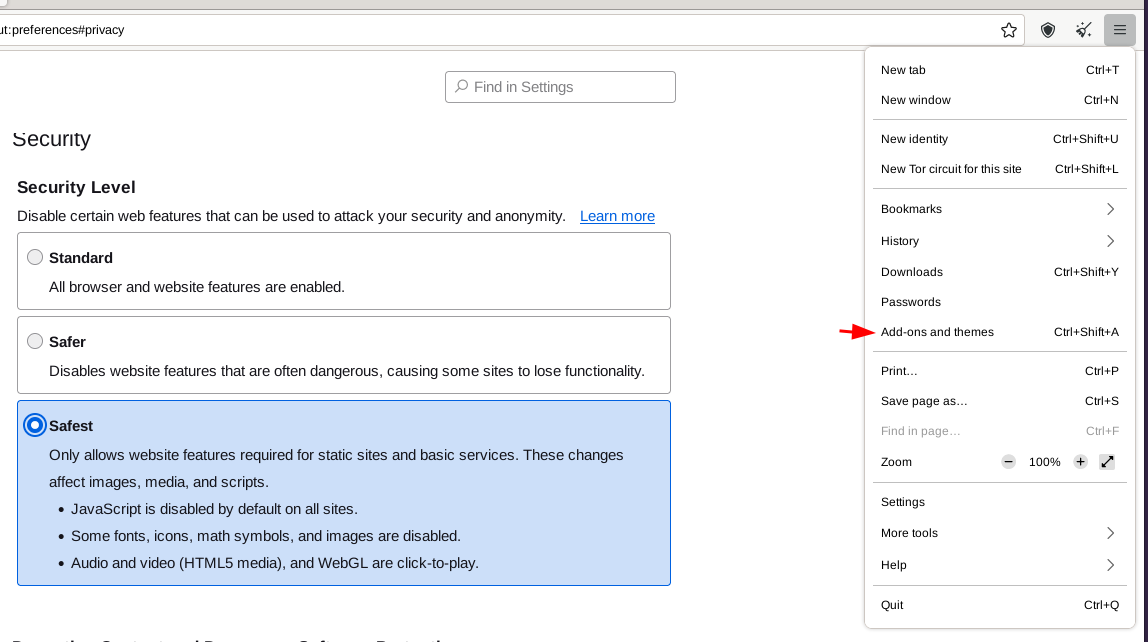Open the Learn more link
Viewport: 1148px width, 642px height.
pos(617,216)
